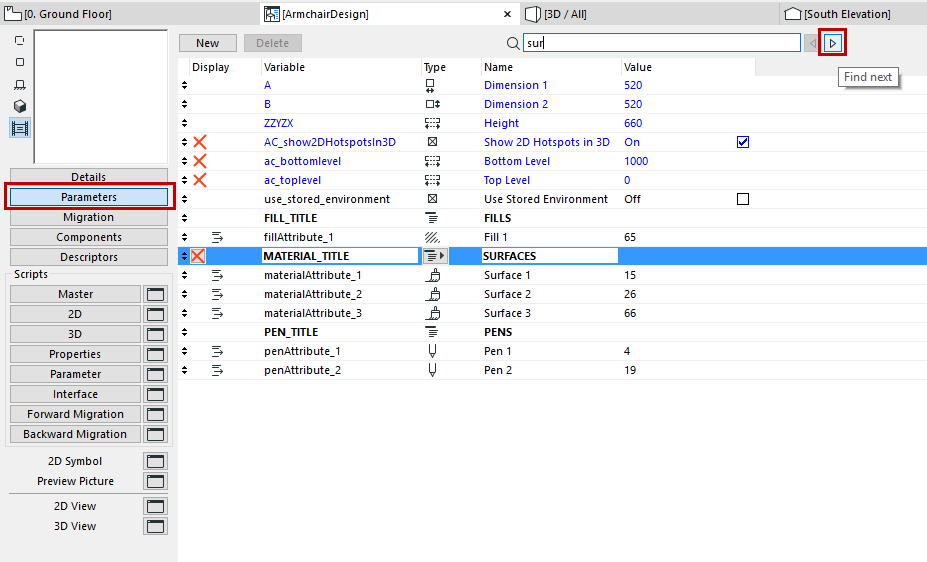Click the Height value 660

[x=633, y=124]
